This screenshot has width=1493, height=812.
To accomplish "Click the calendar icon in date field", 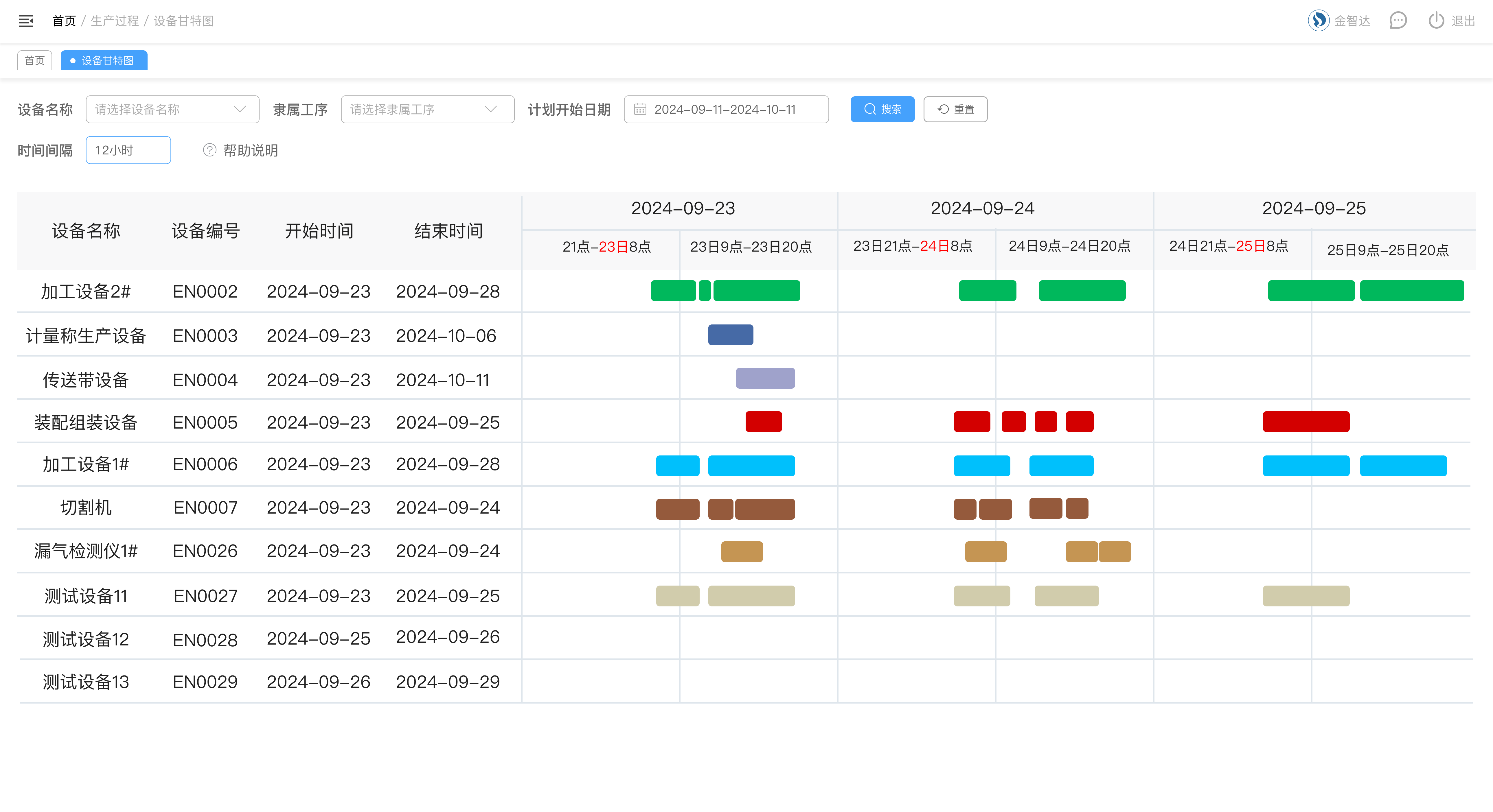I will [x=640, y=110].
